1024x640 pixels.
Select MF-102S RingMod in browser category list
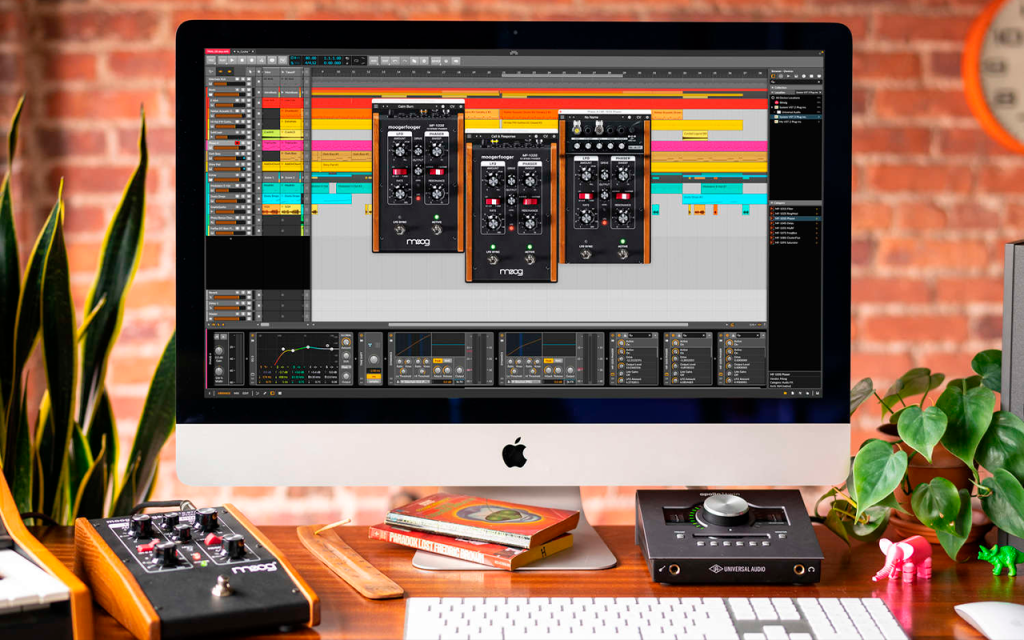coord(795,214)
